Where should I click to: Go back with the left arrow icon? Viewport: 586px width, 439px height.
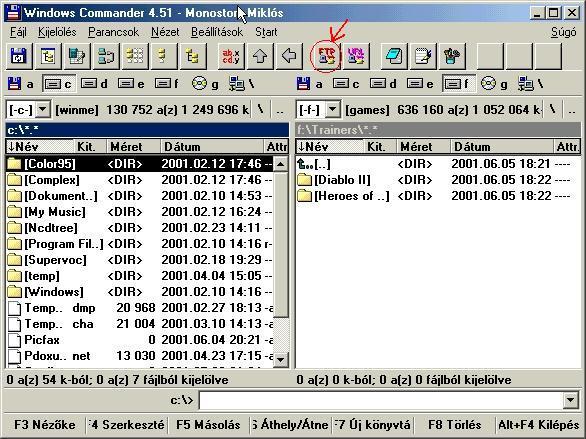[x=289, y=56]
